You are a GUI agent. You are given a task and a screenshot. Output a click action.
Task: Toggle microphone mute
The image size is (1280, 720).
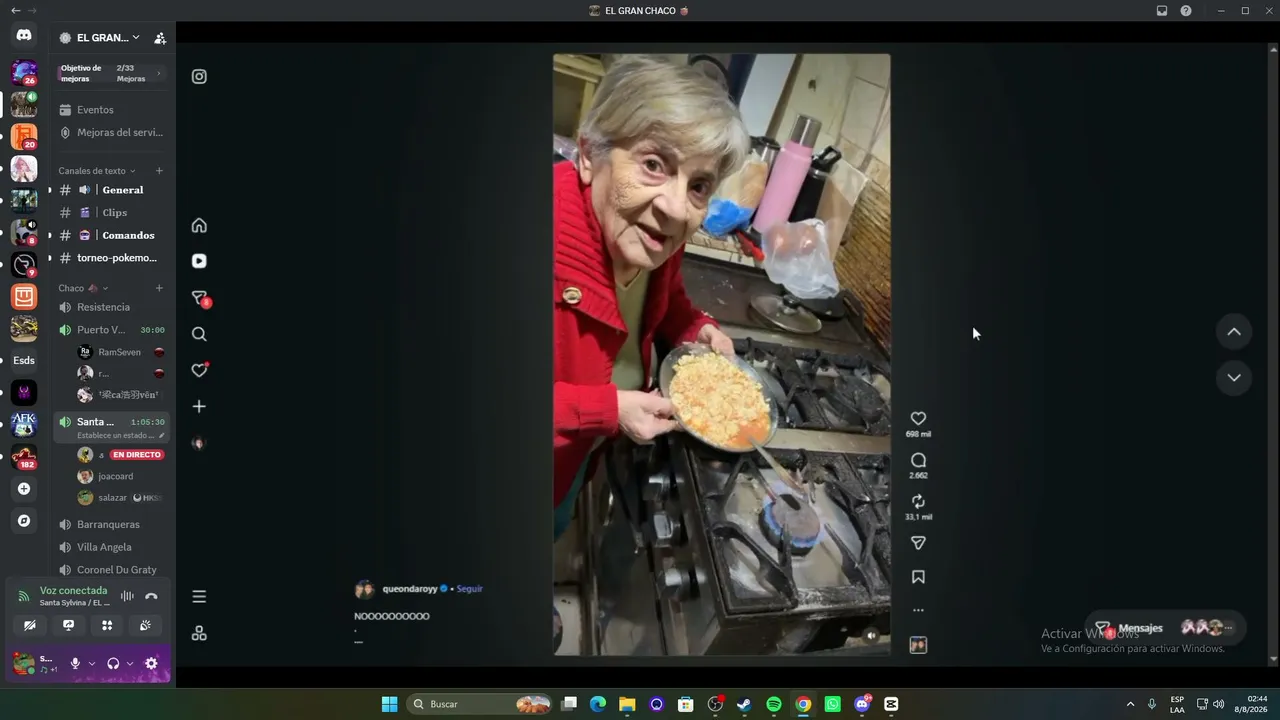(75, 663)
